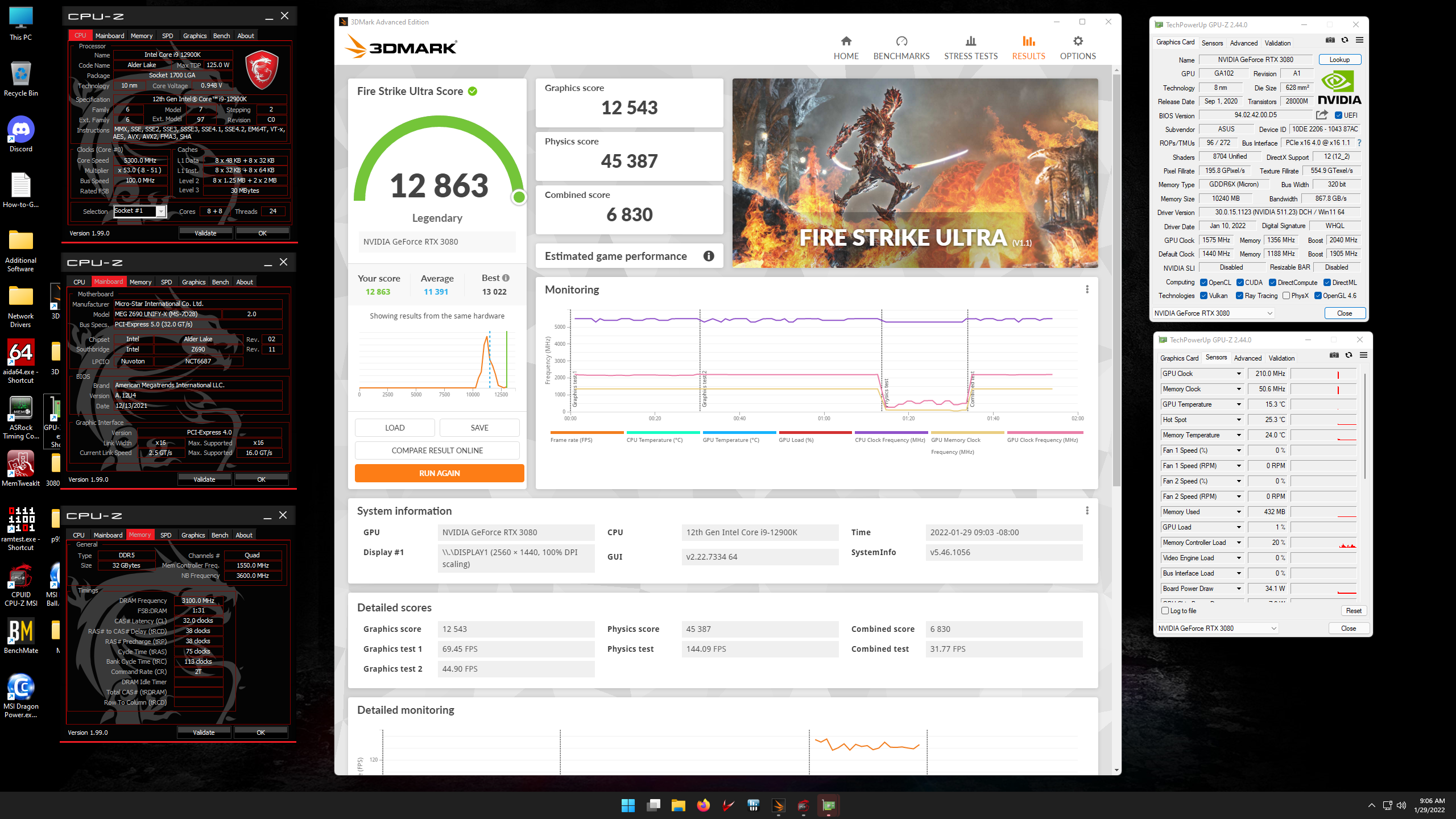The width and height of the screenshot is (1456, 819).
Task: Open the Recycle Bin desktop icon
Action: [x=21, y=78]
